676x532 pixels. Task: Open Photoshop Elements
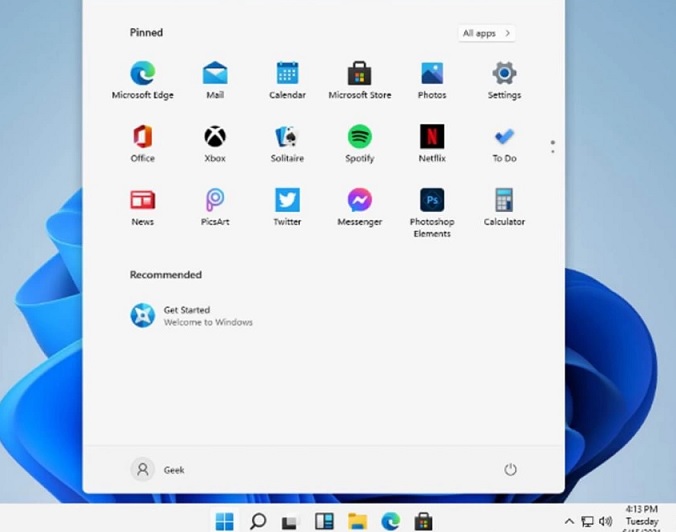(432, 213)
